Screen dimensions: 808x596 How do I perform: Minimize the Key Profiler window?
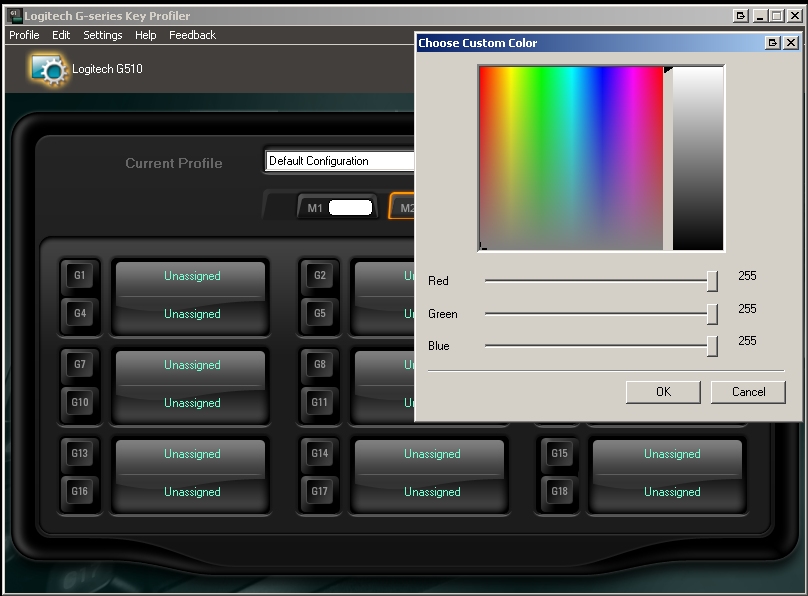pyautogui.click(x=760, y=16)
